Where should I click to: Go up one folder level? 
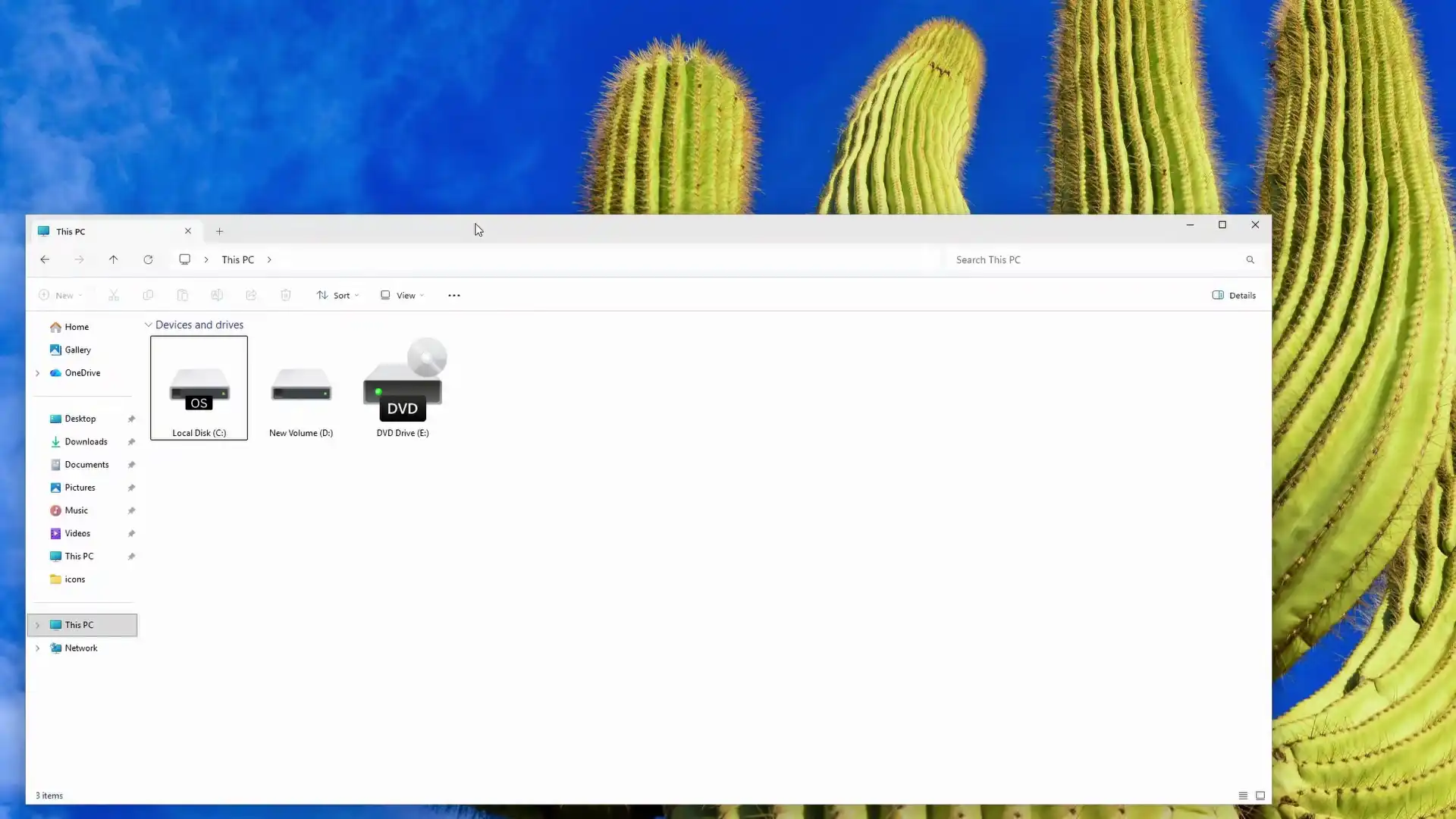[114, 259]
